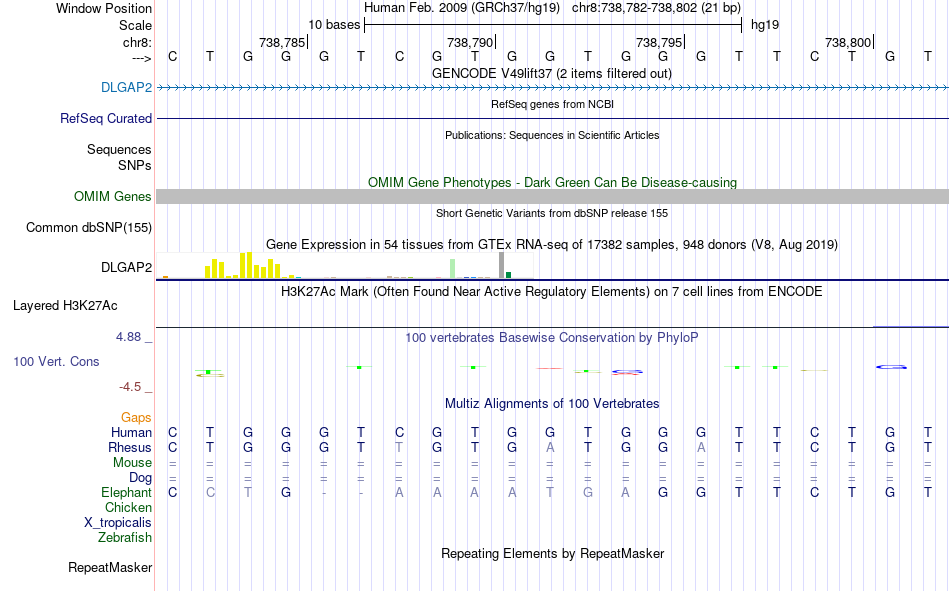This screenshot has height=591, width=950.
Task: Click the OMIM Gene Phenotypes track title
Action: pyautogui.click(x=552, y=182)
